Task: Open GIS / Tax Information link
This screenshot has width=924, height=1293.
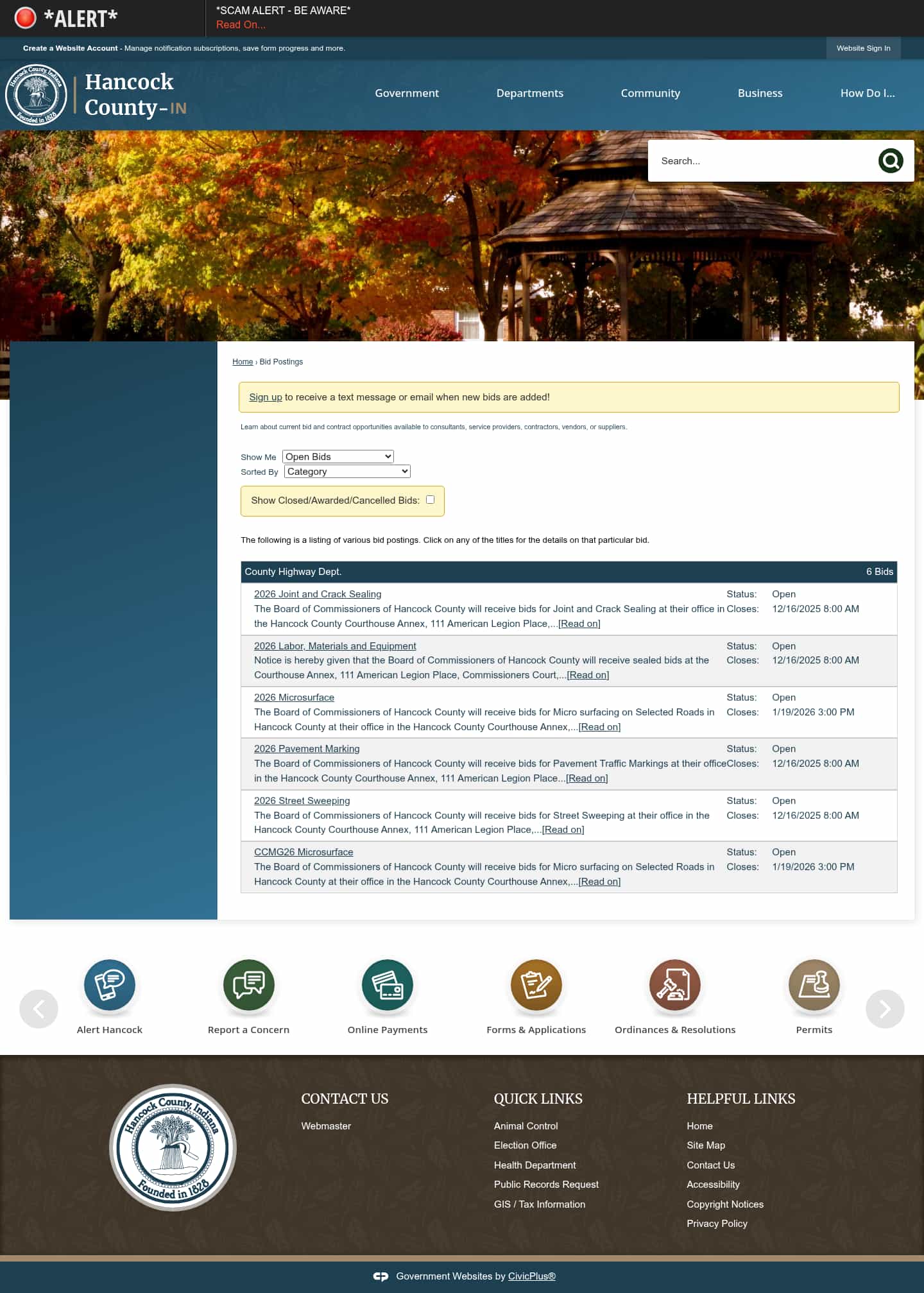Action: tap(540, 1204)
